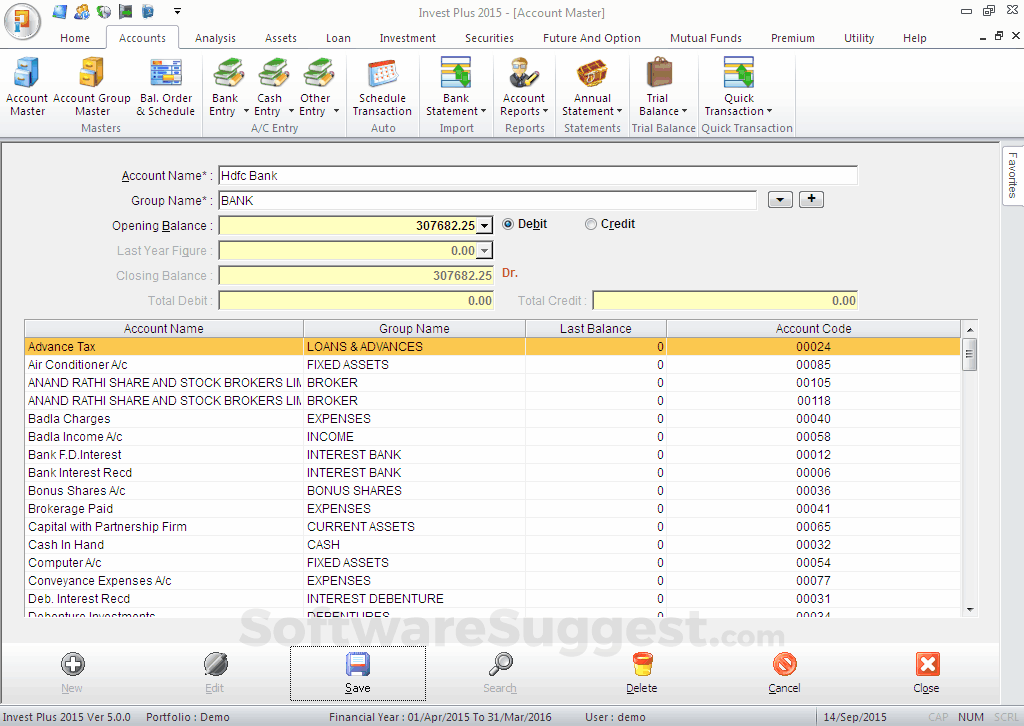
Task: Open the Favorites side panel
Action: pos(1012,174)
